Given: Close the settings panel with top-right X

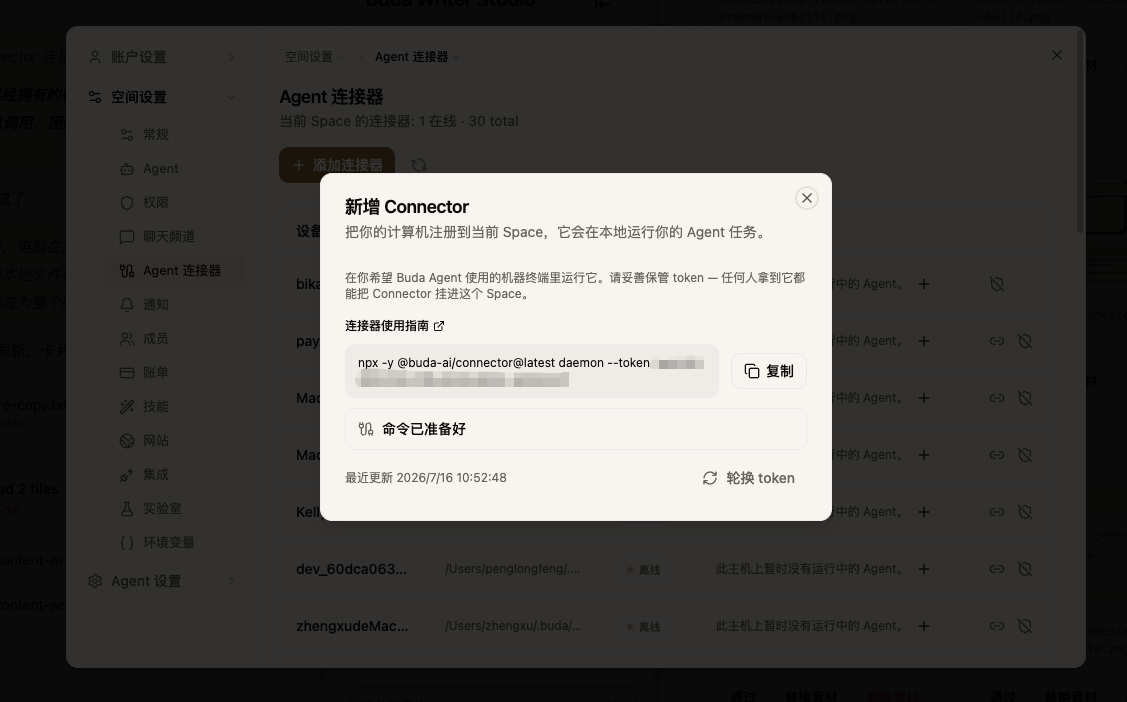Looking at the screenshot, I should (x=1057, y=55).
